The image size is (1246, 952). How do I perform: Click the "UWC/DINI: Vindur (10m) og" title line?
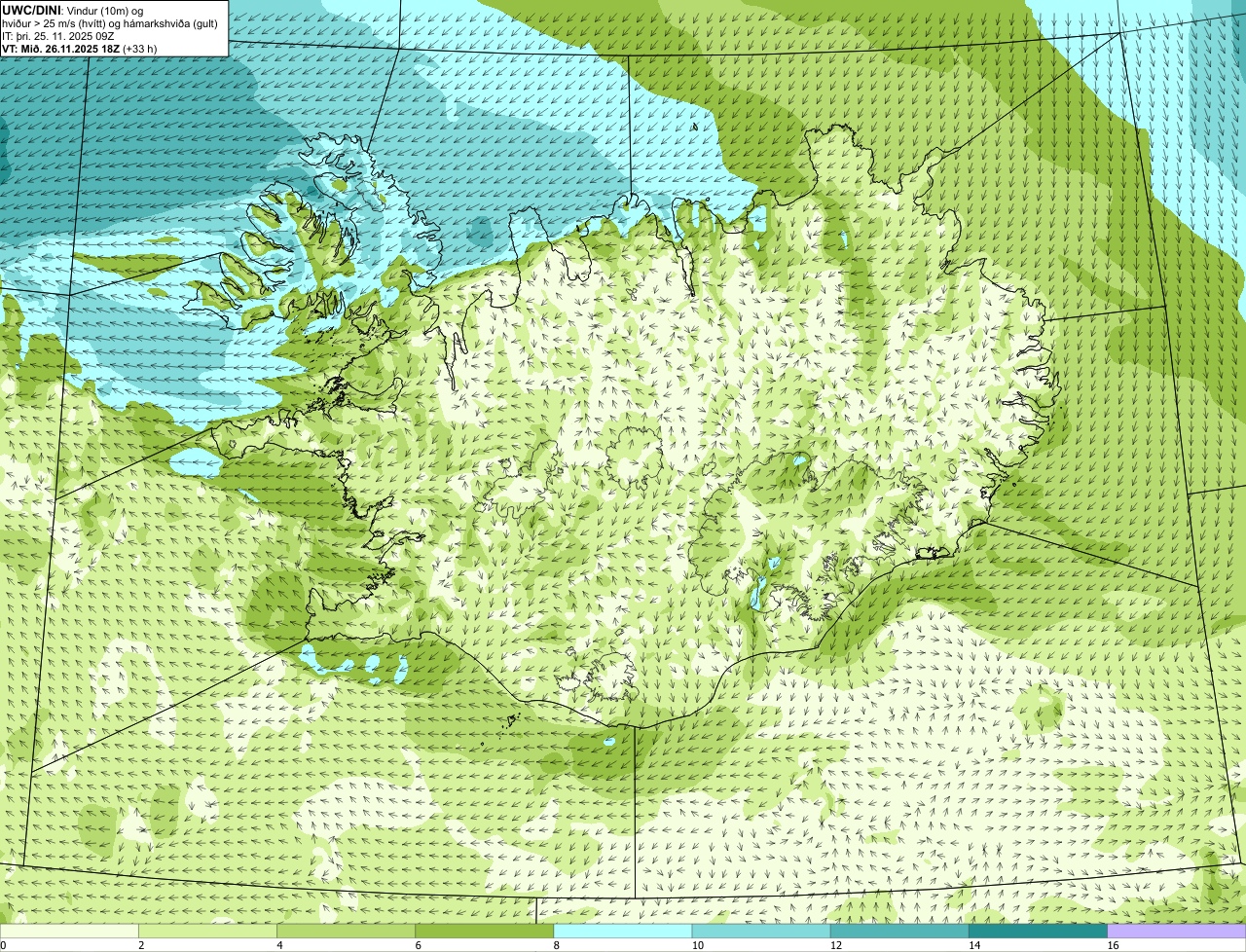[x=72, y=10]
